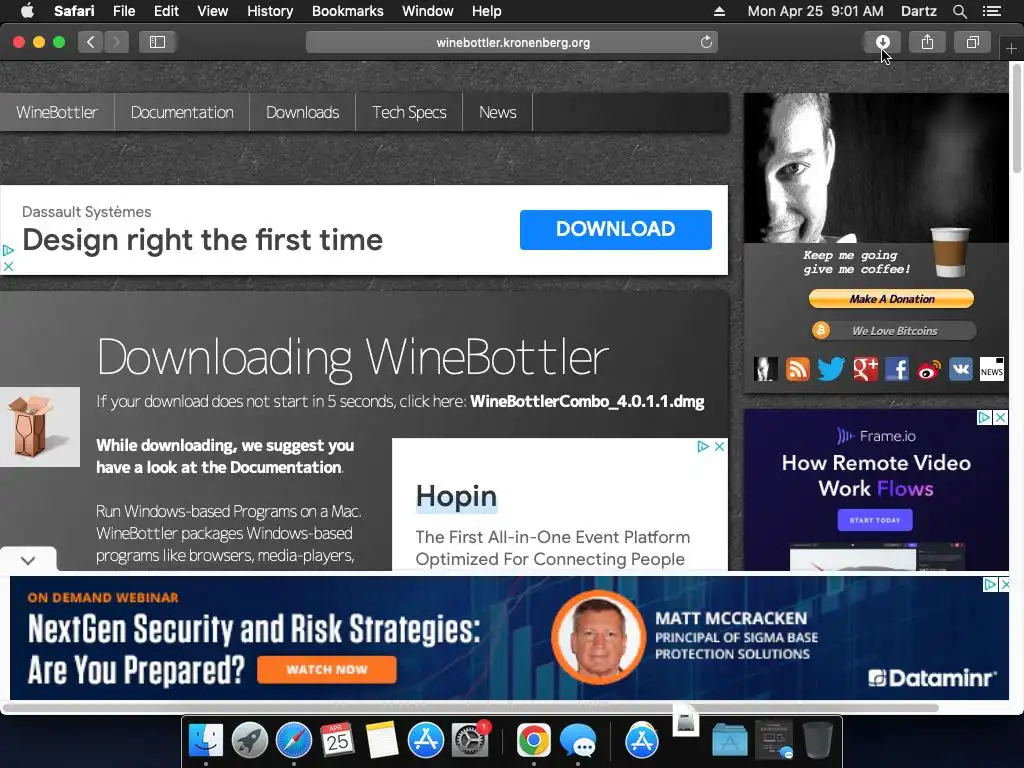Click the WineBottler box thumbnail
This screenshot has width=1024, height=768.
tap(40, 427)
